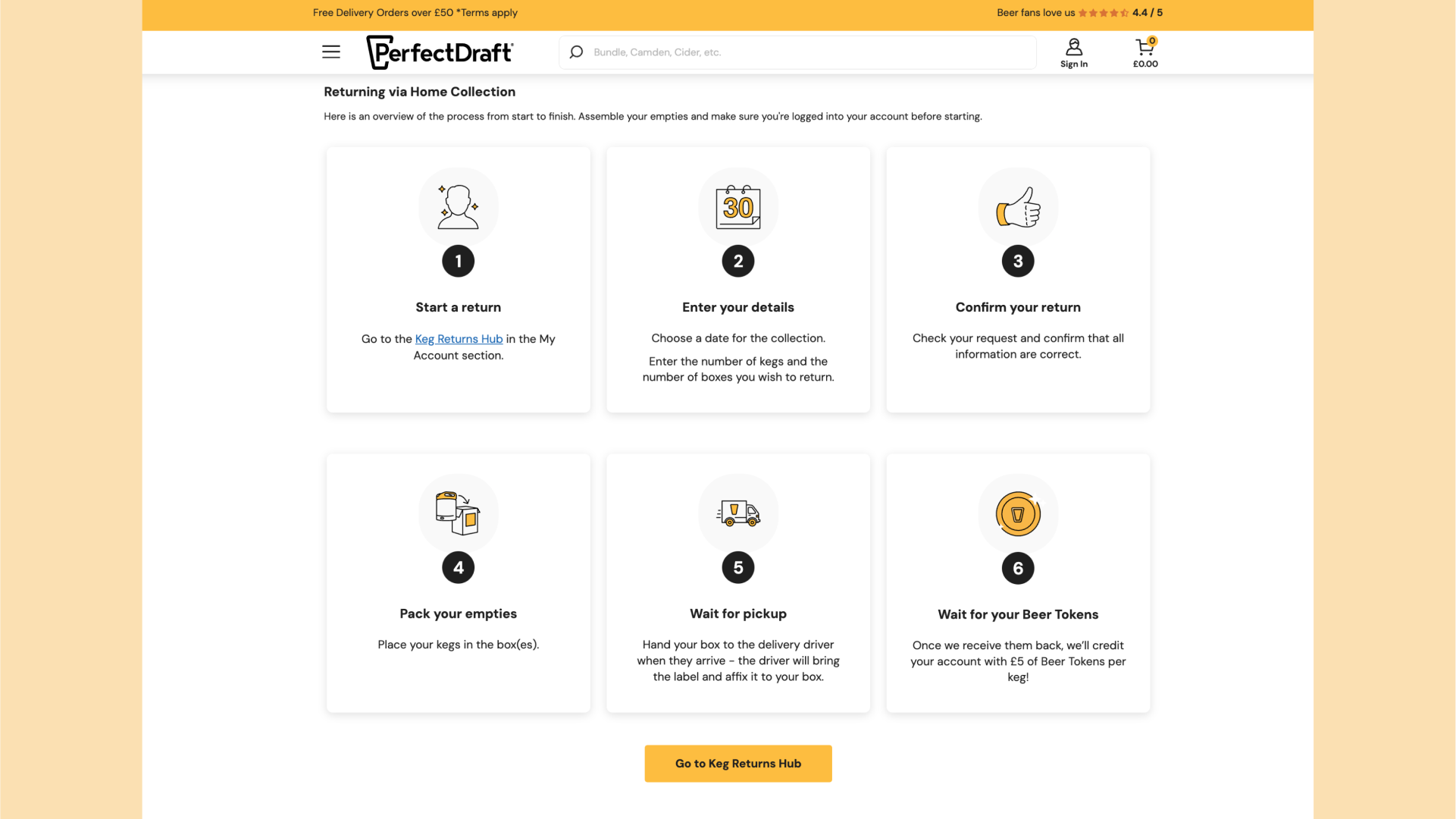
Task: Click the Step 5 delivery truck icon
Action: (x=738, y=513)
